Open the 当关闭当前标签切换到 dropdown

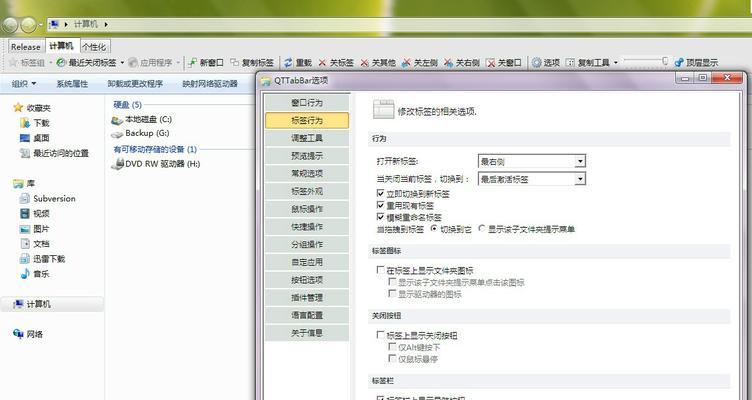(x=532, y=179)
